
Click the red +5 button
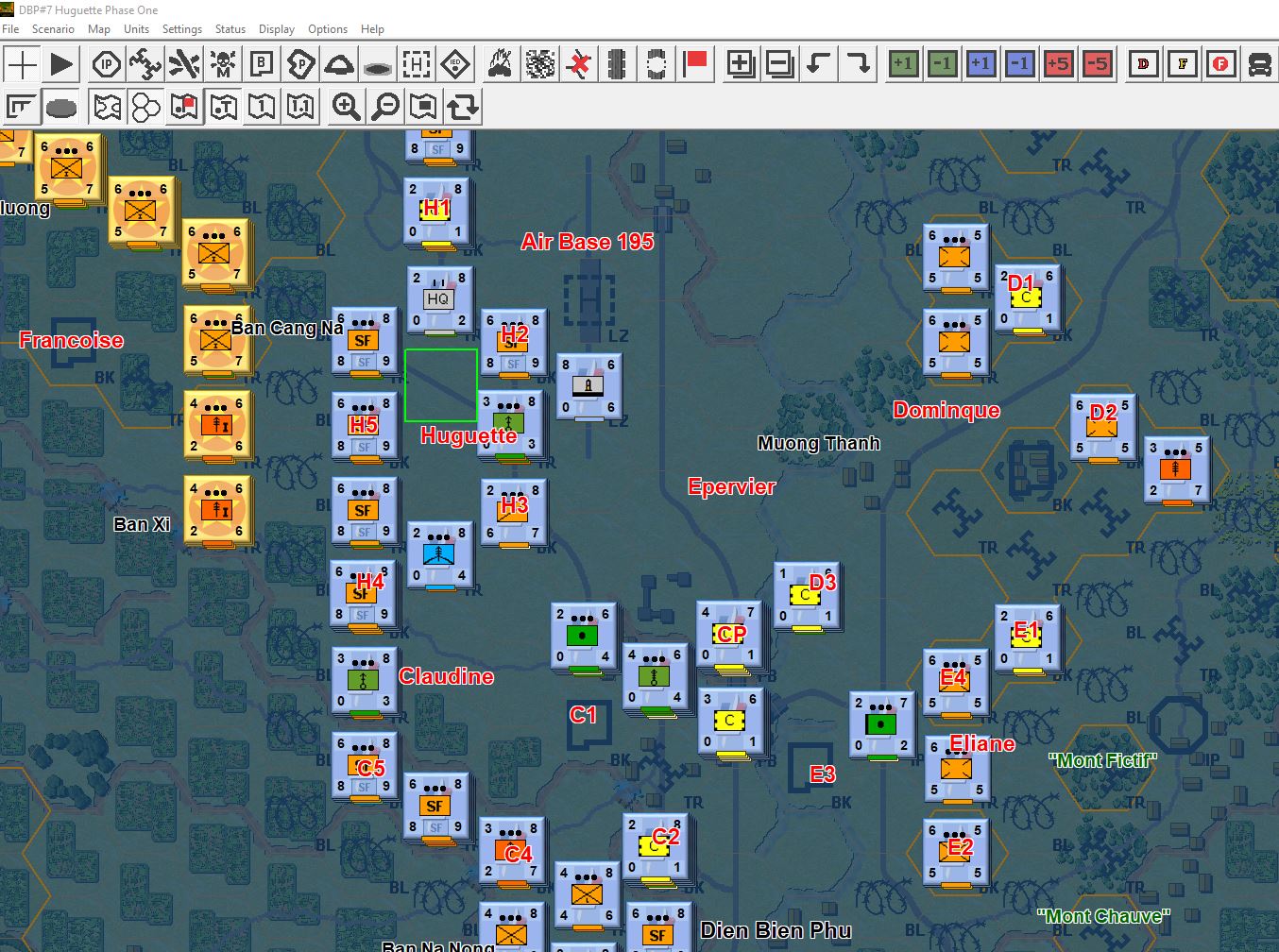click(1058, 64)
